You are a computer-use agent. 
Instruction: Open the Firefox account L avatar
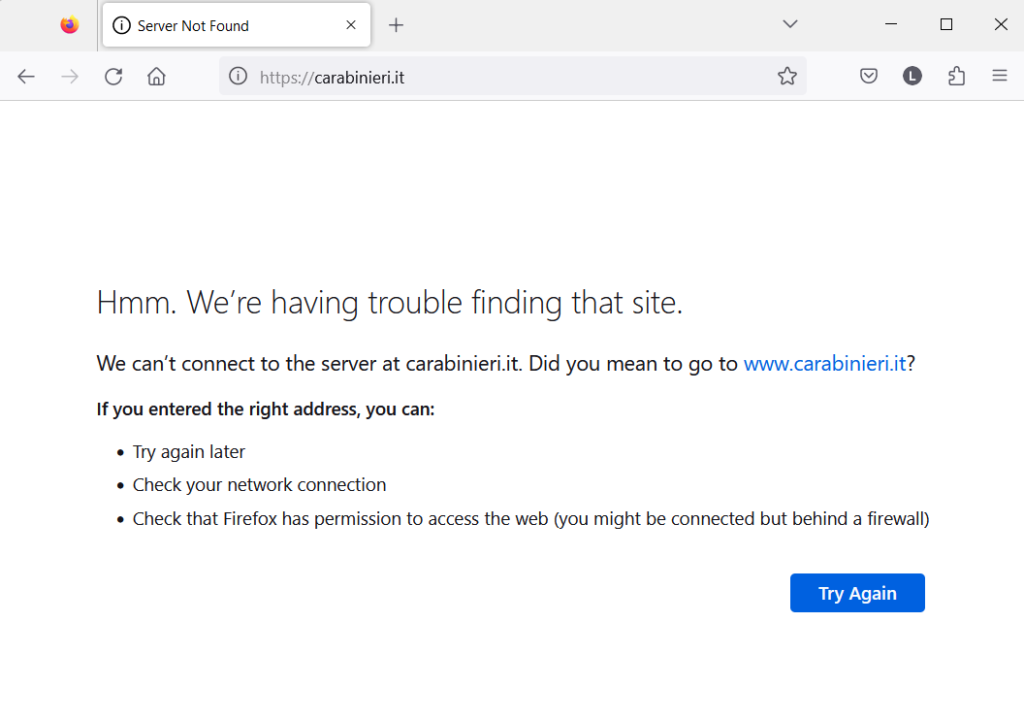(x=912, y=76)
